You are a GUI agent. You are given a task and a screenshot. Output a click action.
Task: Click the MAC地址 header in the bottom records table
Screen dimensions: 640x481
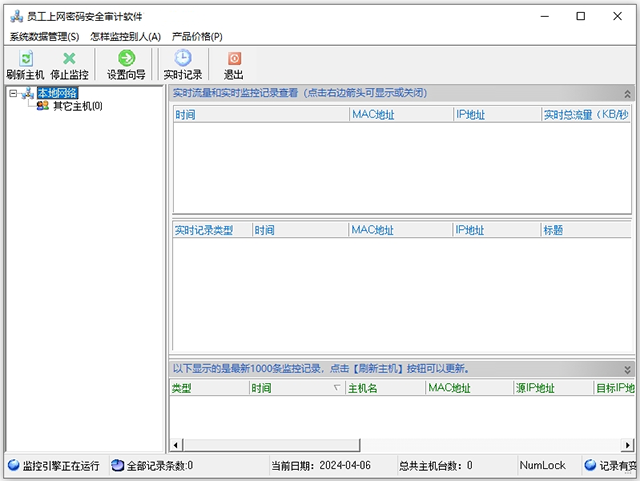click(x=469, y=387)
